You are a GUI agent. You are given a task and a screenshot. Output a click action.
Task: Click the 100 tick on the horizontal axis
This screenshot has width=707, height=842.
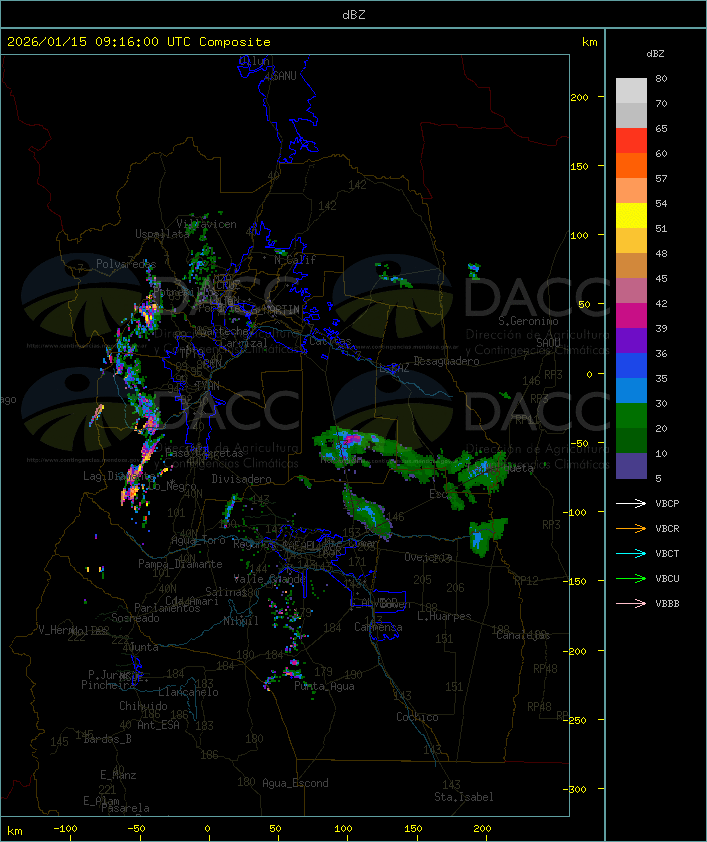click(x=344, y=829)
